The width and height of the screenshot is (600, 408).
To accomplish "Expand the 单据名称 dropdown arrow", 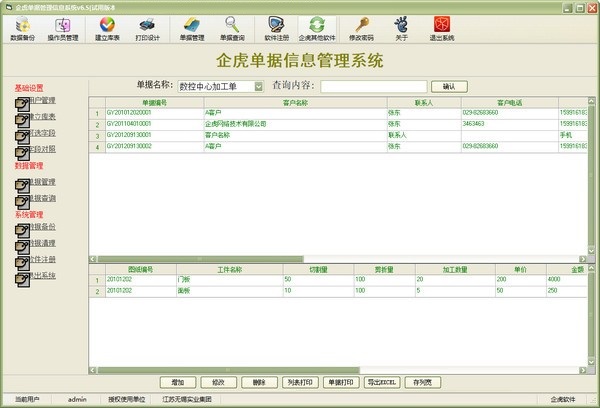I will point(259,86).
